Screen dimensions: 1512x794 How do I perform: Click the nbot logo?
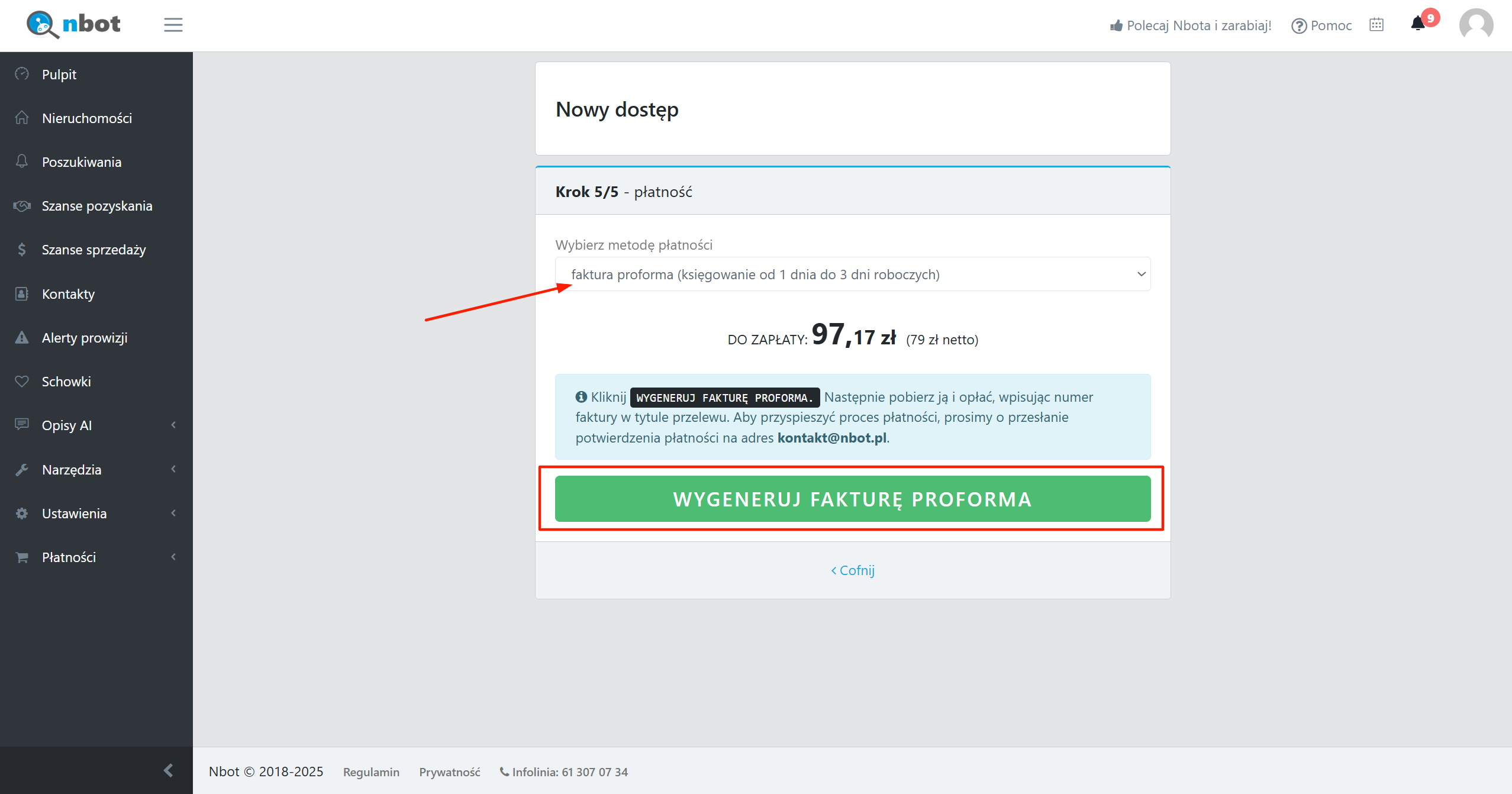click(x=73, y=25)
